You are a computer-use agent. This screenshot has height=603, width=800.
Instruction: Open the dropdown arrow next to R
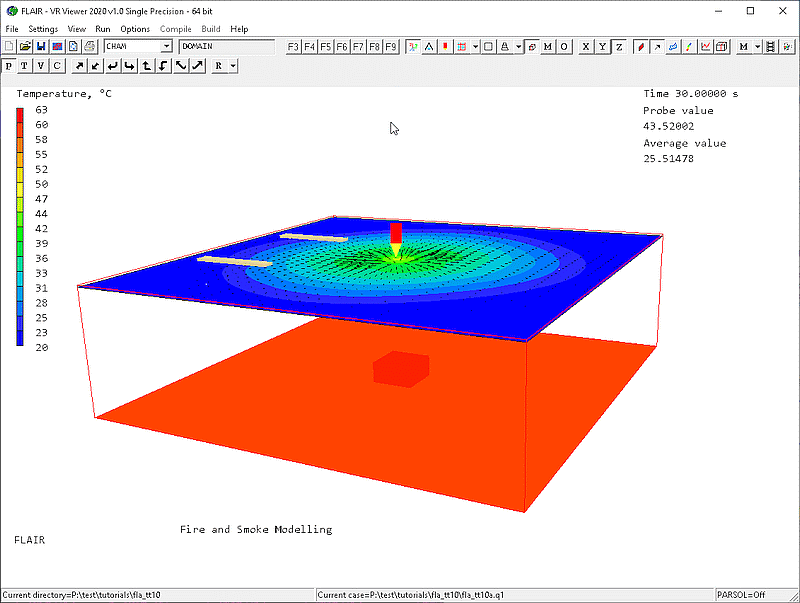pyautogui.click(x=232, y=66)
